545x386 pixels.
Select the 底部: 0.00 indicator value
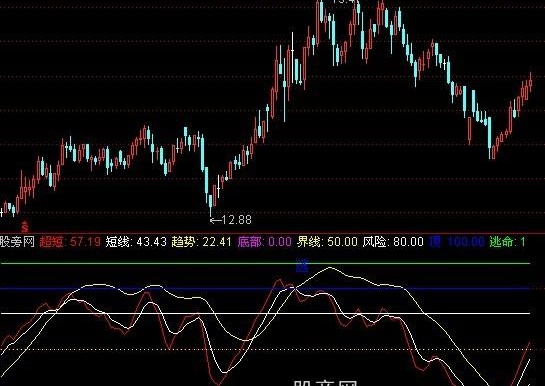click(x=265, y=241)
